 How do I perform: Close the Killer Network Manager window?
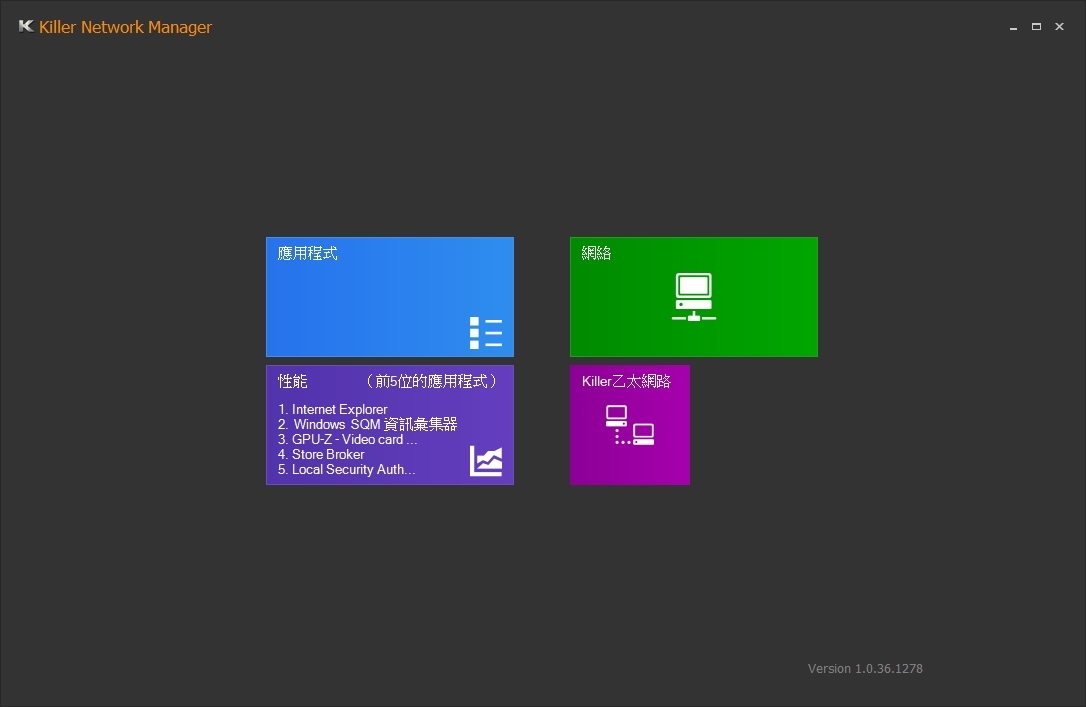[x=1059, y=27]
